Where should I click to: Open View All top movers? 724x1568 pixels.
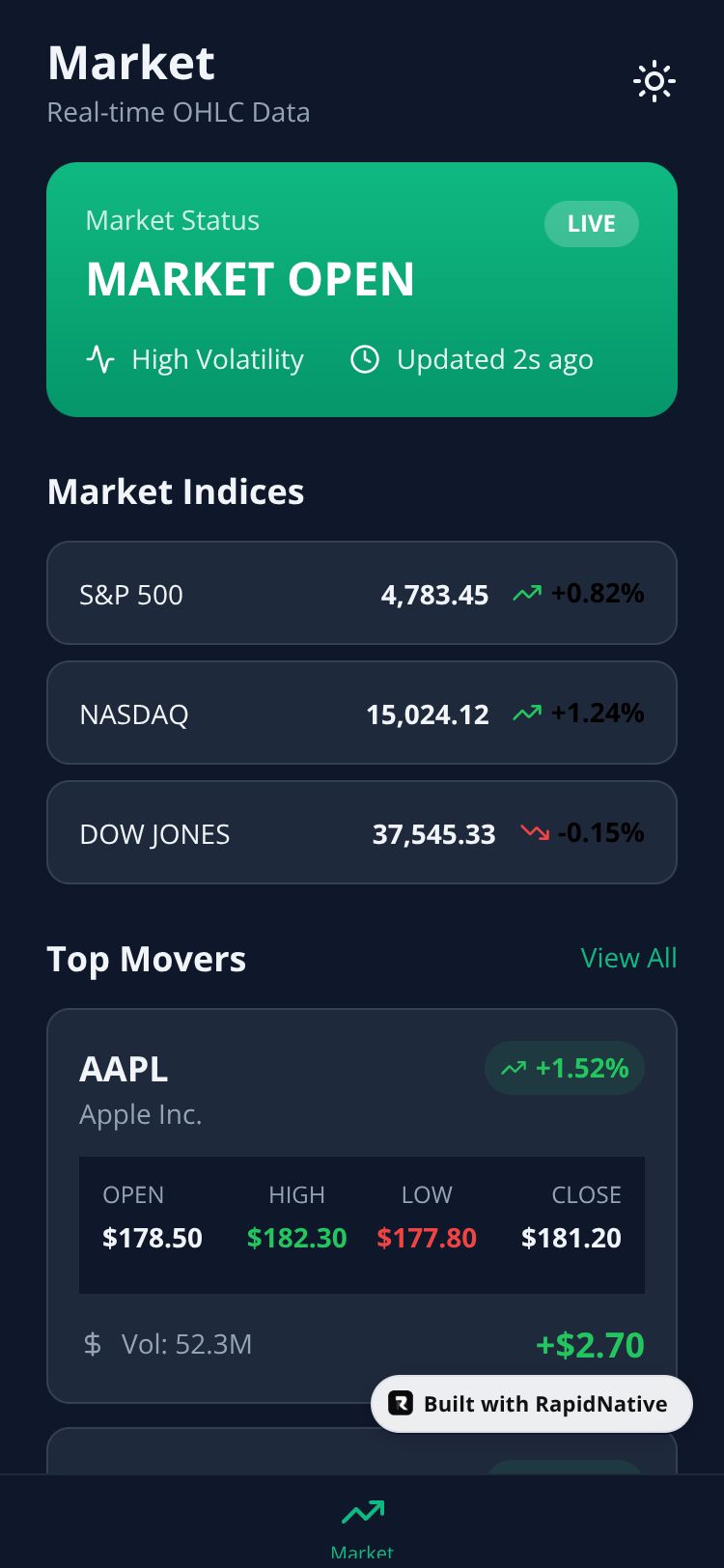point(628,958)
